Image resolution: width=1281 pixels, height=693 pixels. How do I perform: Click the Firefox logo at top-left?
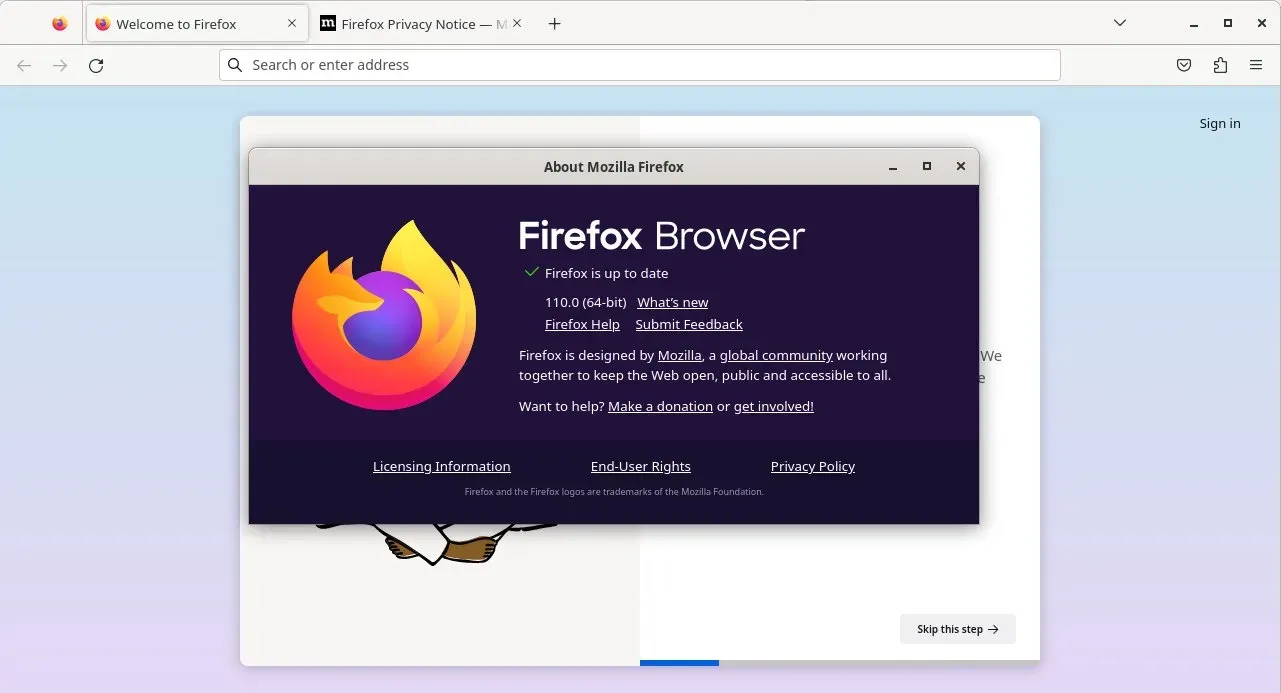coord(59,23)
